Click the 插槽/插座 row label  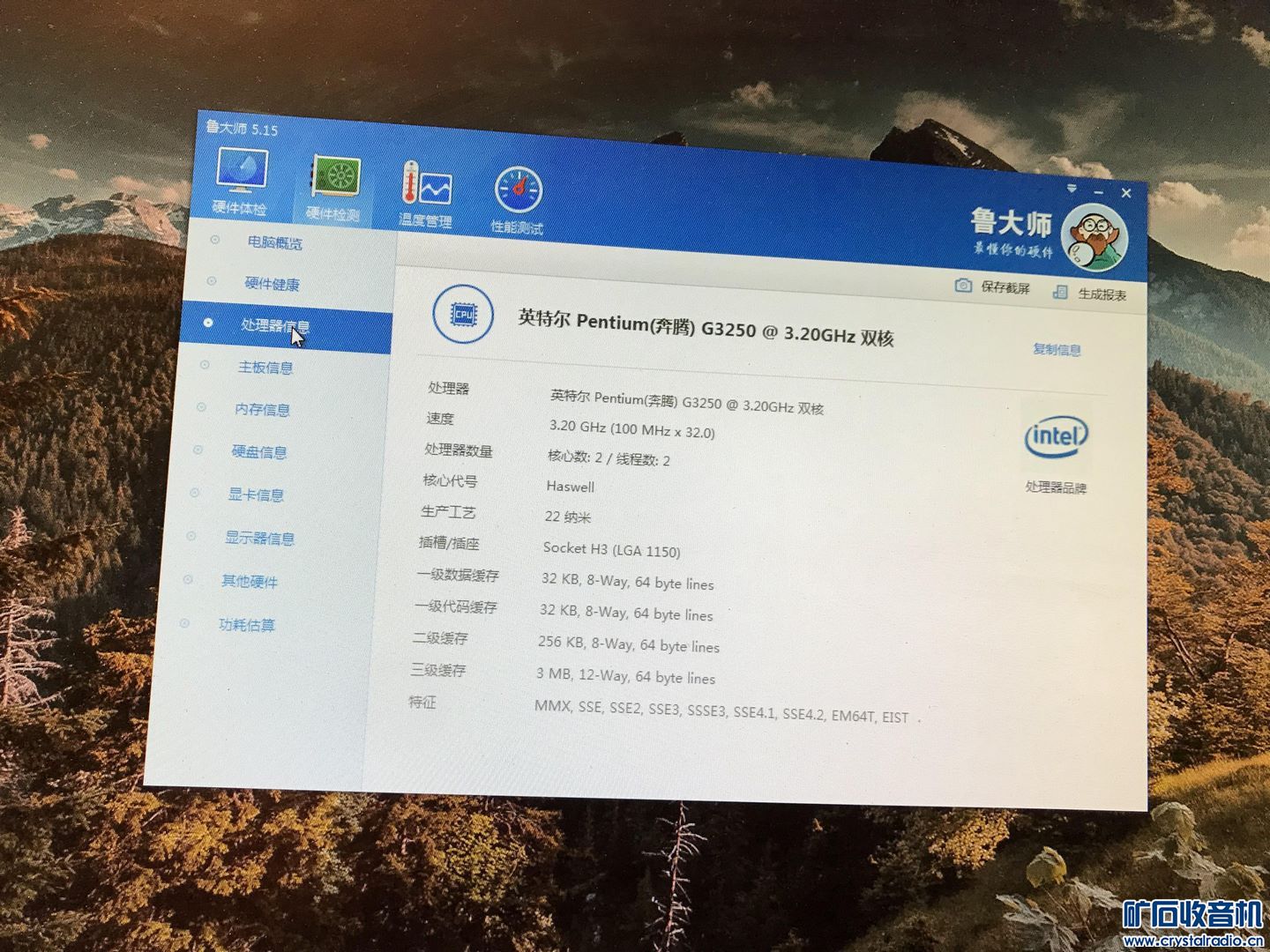point(450,544)
